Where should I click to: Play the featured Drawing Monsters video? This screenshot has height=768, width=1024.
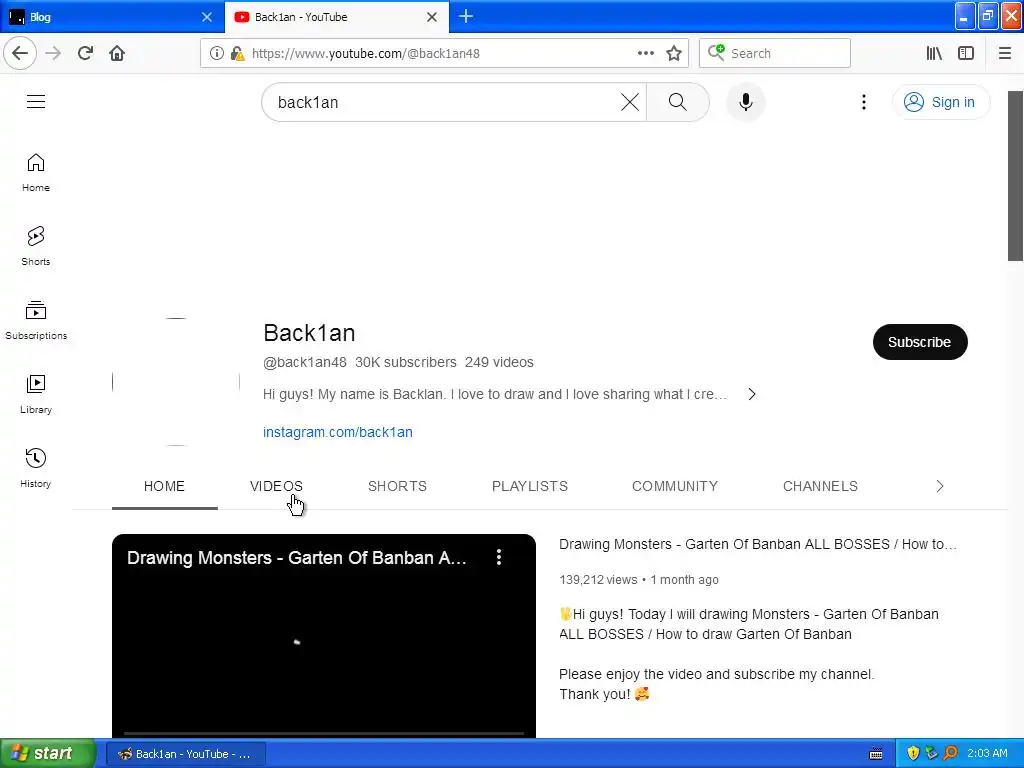[x=324, y=636]
